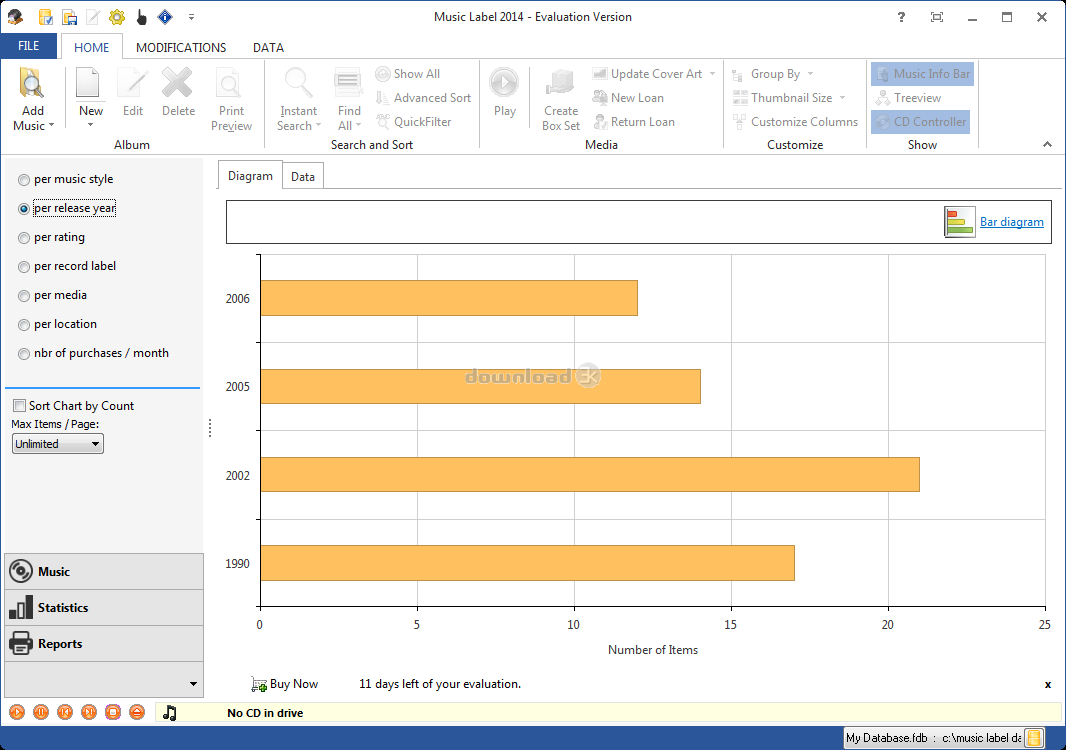Select the Diagram tab
1066x750 pixels.
pyautogui.click(x=250, y=176)
